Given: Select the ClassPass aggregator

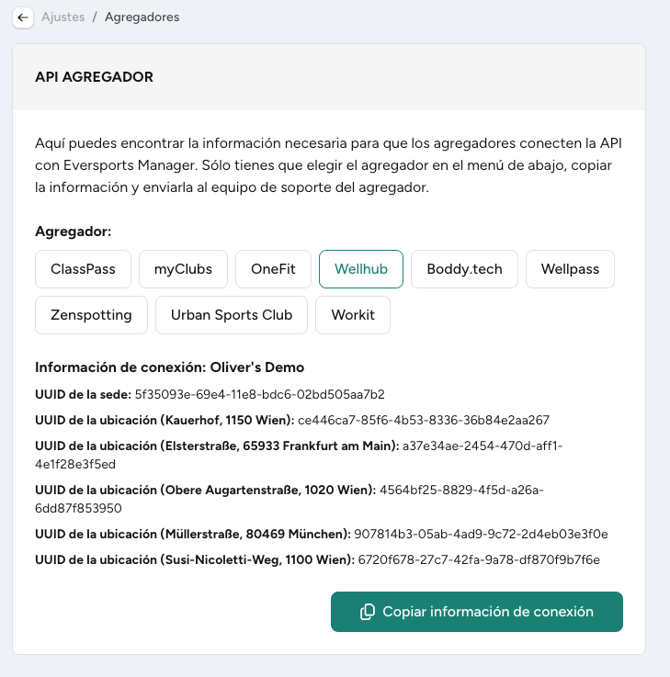Looking at the screenshot, I should tap(83, 269).
